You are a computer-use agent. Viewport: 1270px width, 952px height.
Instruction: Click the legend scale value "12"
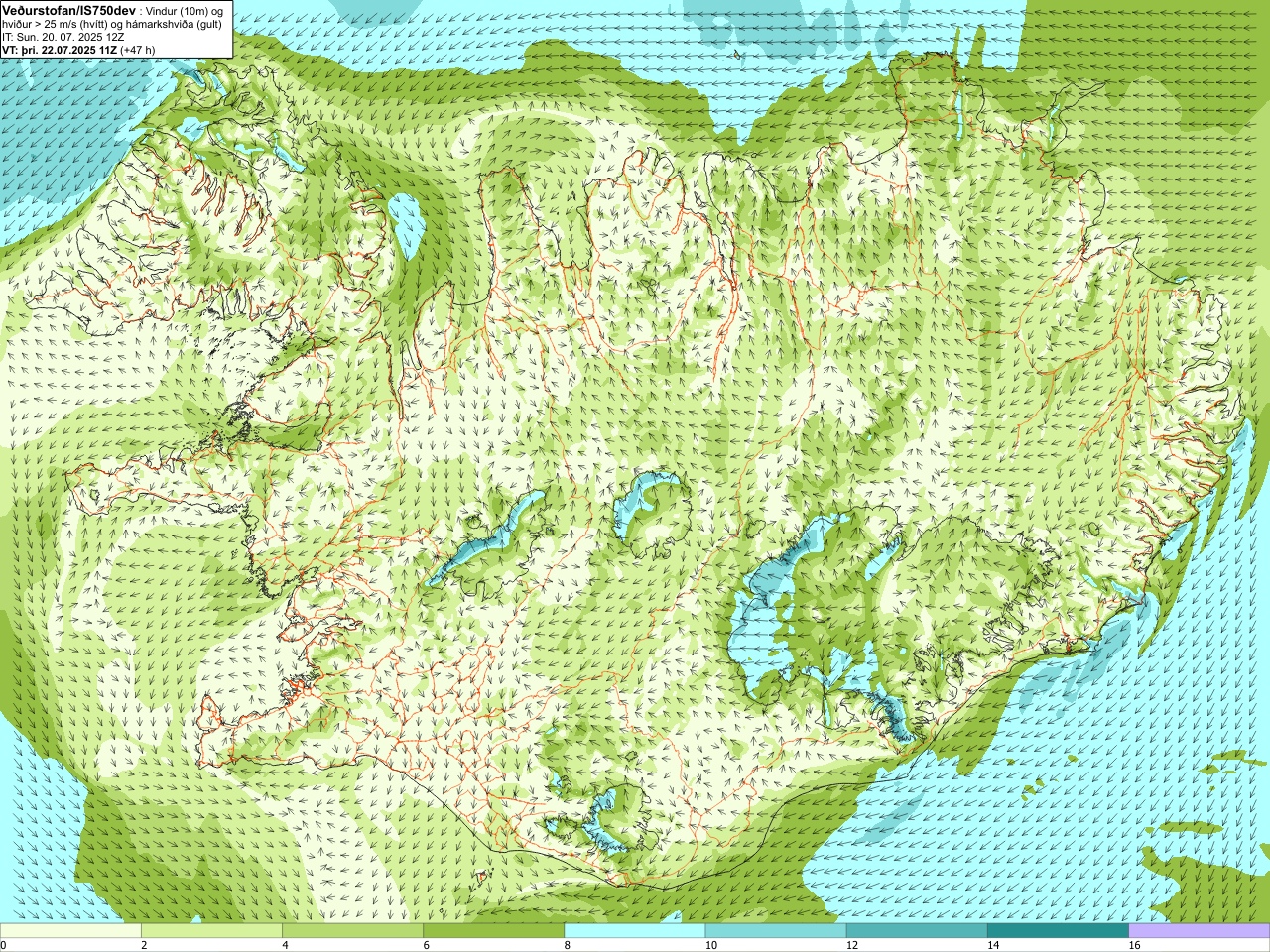tap(852, 945)
